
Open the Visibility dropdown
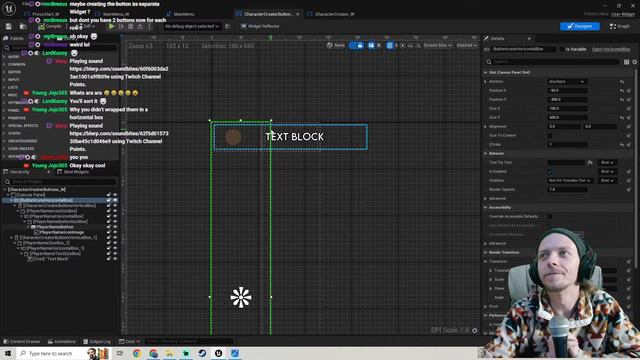(x=570, y=180)
